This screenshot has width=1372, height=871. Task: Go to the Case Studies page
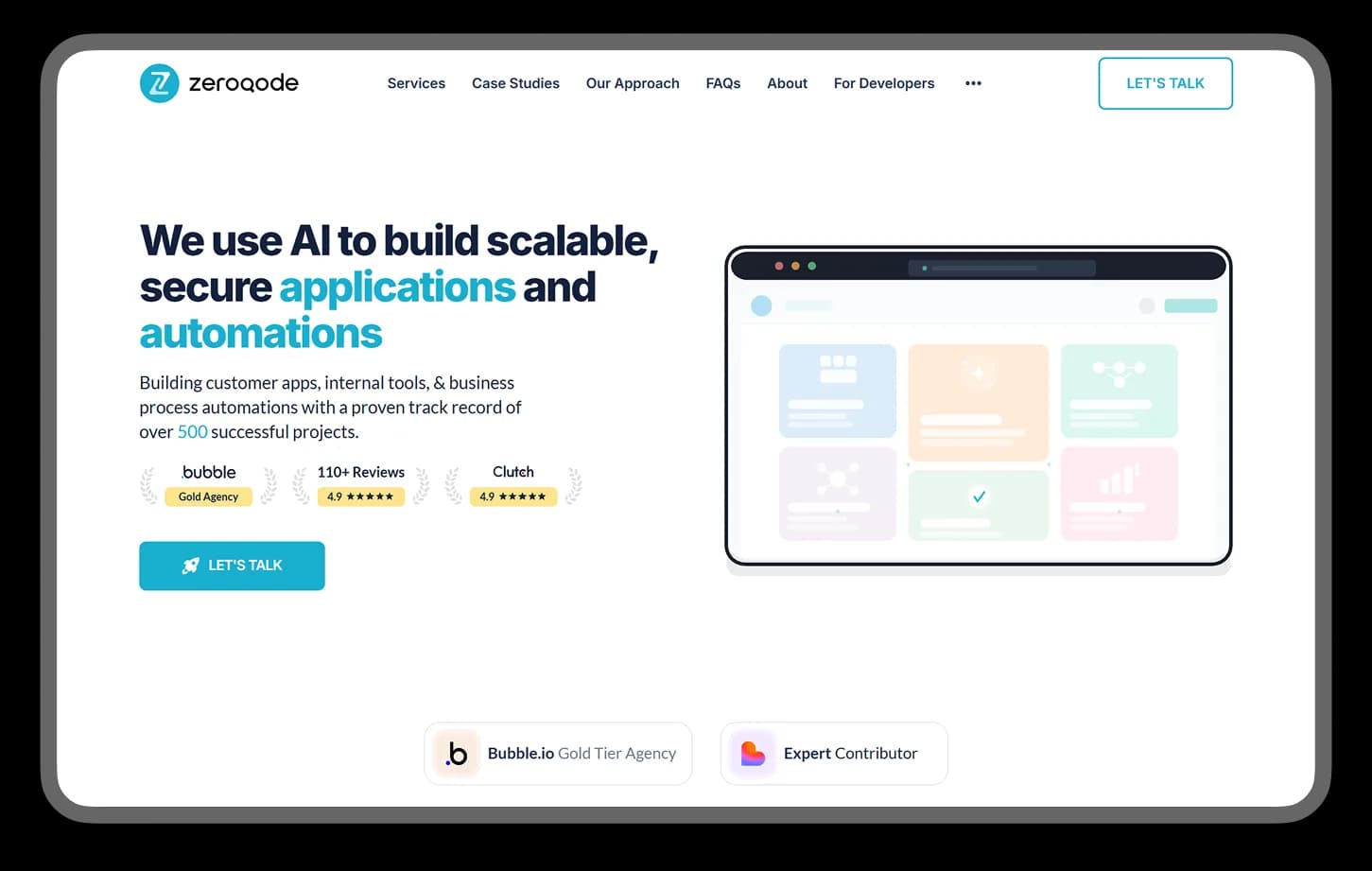pos(515,83)
